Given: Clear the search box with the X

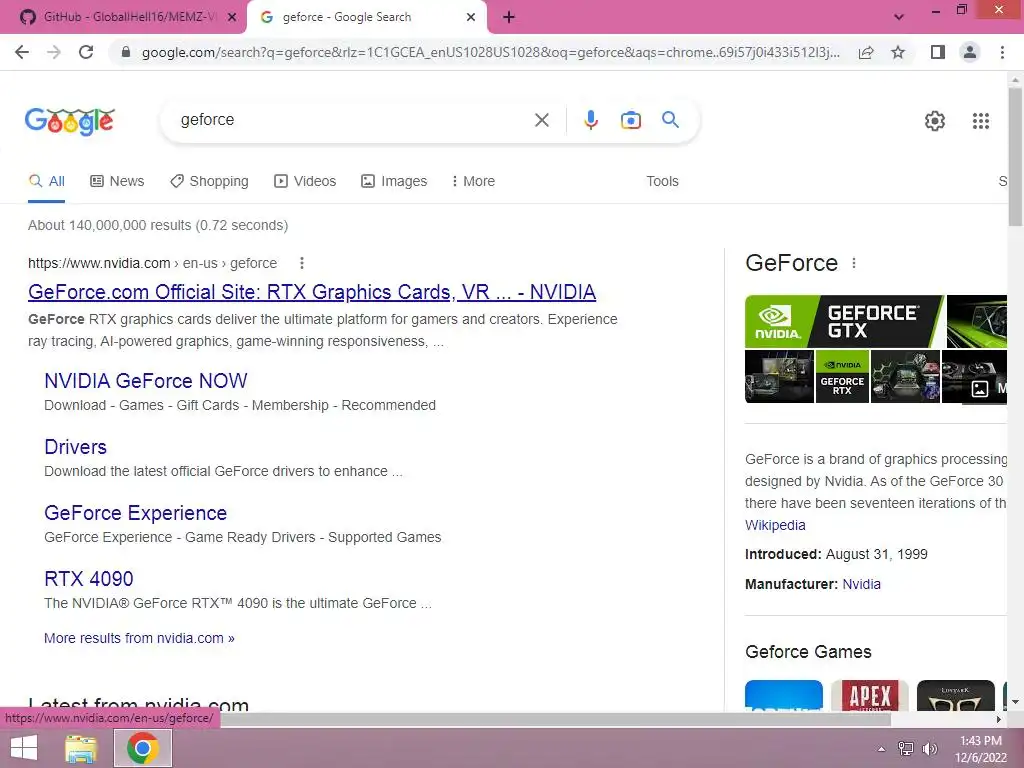Looking at the screenshot, I should (541, 120).
